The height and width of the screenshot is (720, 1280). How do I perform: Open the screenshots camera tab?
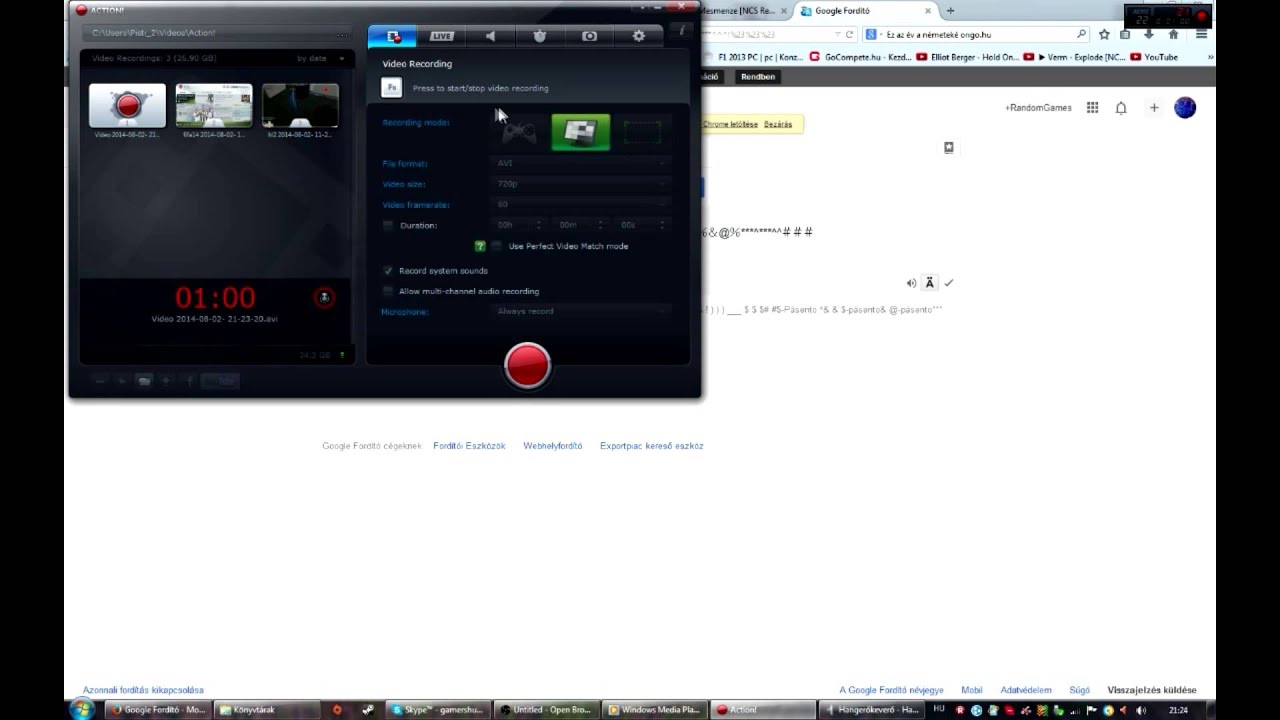589,36
